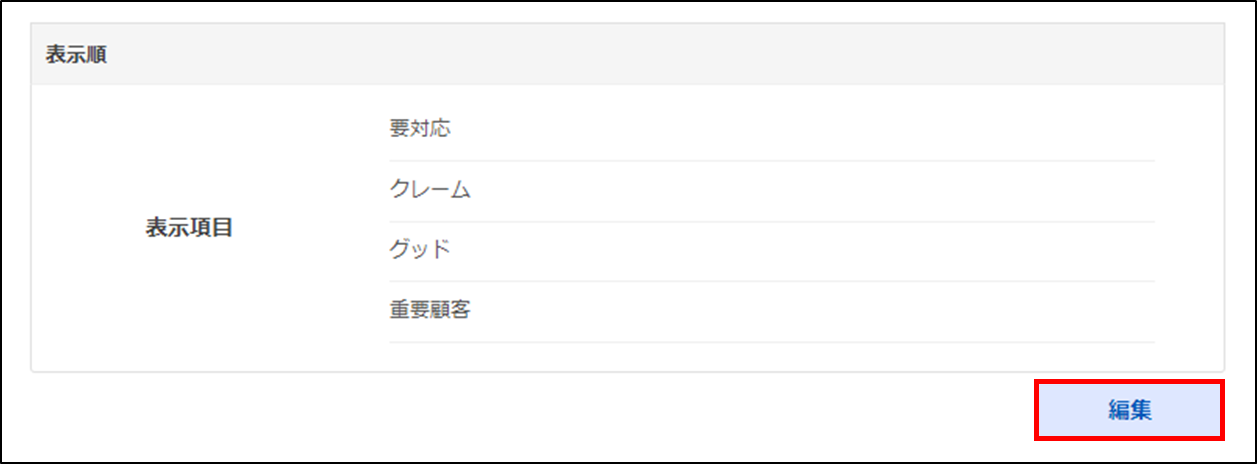
Task: Select the グッド display item
Action: click(x=420, y=250)
